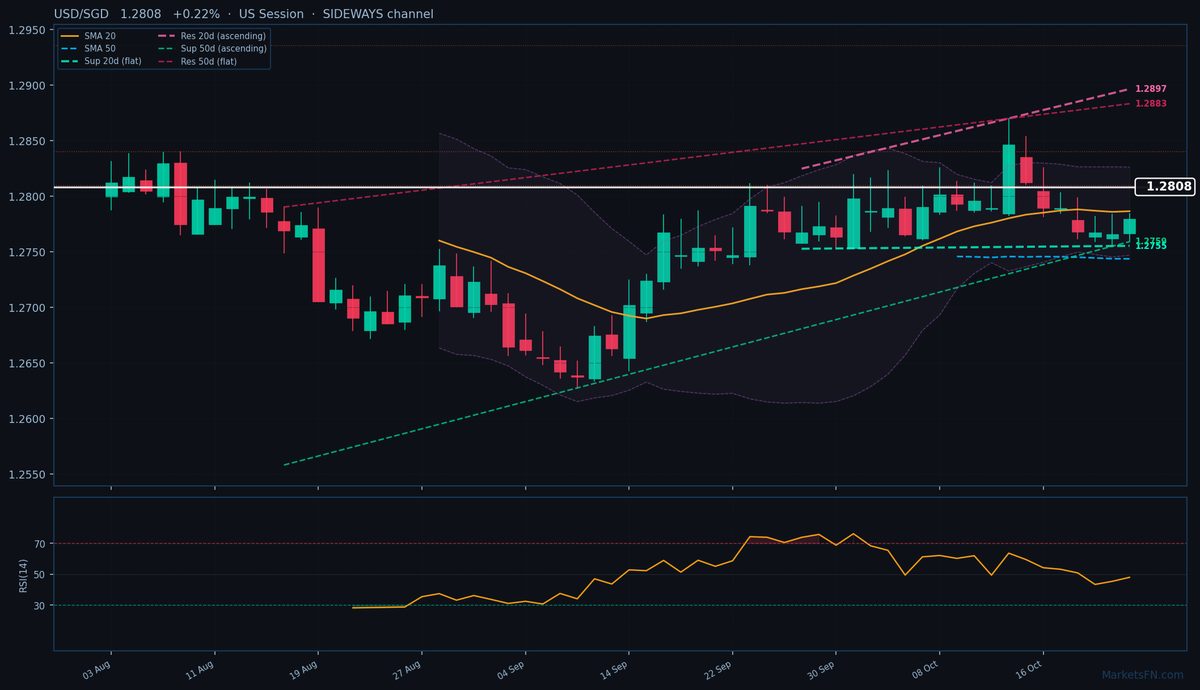The width and height of the screenshot is (1200, 690).
Task: Click the 1.2800 price axis label
Action: pyautogui.click(x=27, y=197)
